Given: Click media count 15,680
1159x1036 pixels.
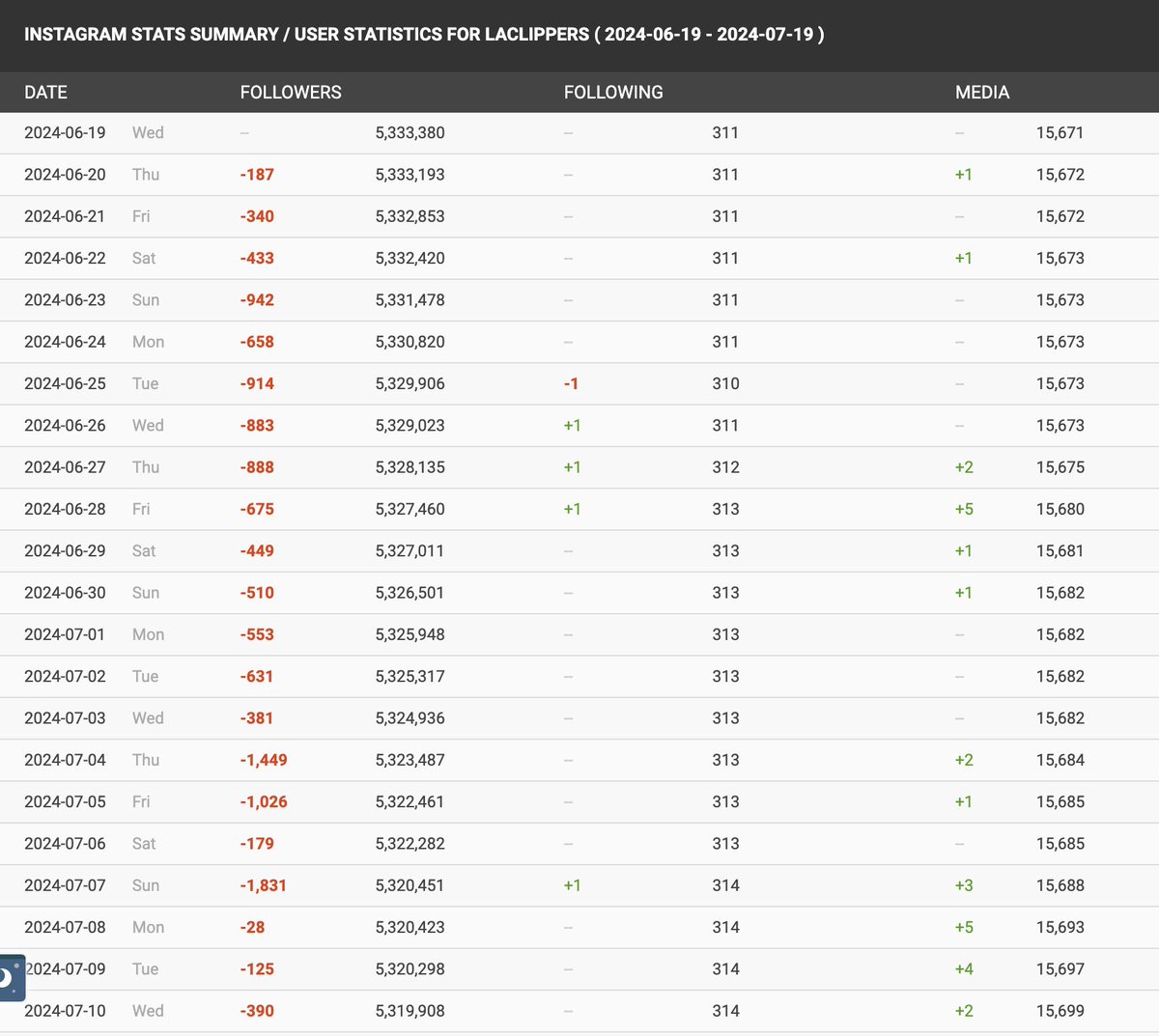Looking at the screenshot, I should [1060, 509].
